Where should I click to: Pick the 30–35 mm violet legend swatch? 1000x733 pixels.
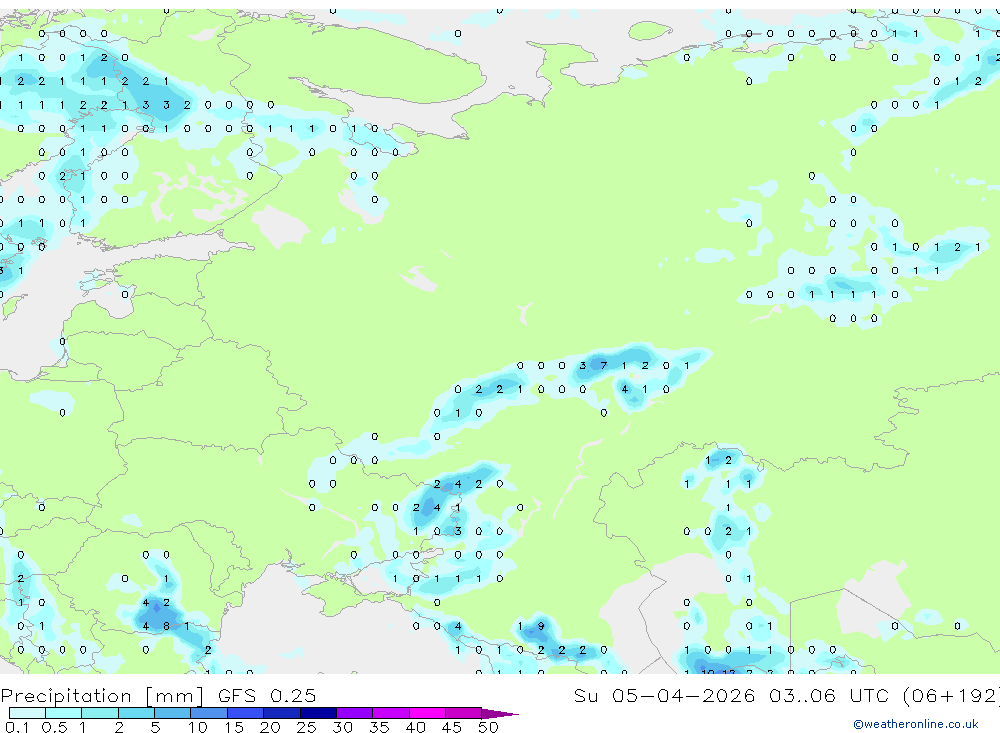[355, 713]
